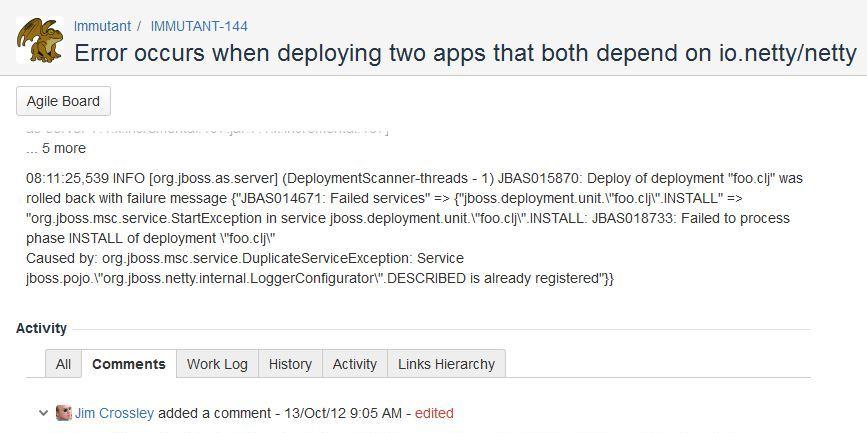
Task: Click the red 'edited' comment indicator
Action: tap(434, 413)
